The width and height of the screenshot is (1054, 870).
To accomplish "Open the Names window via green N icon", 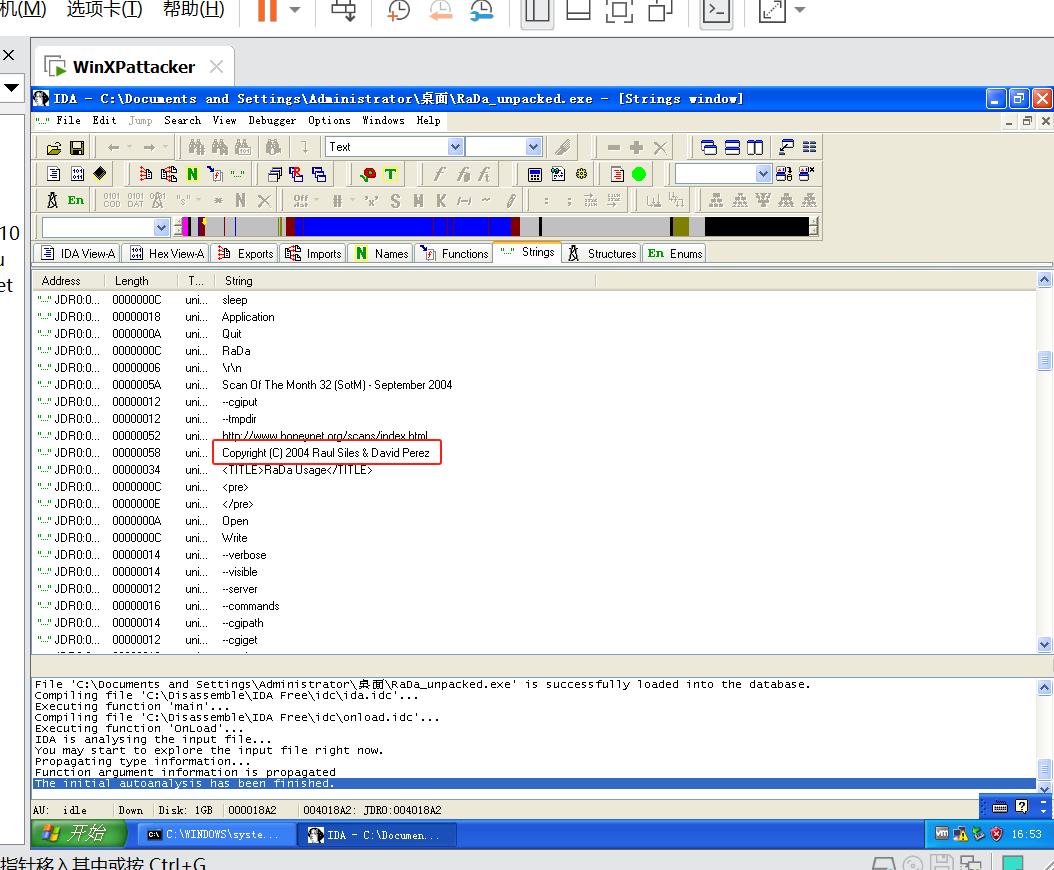I will tap(192, 175).
